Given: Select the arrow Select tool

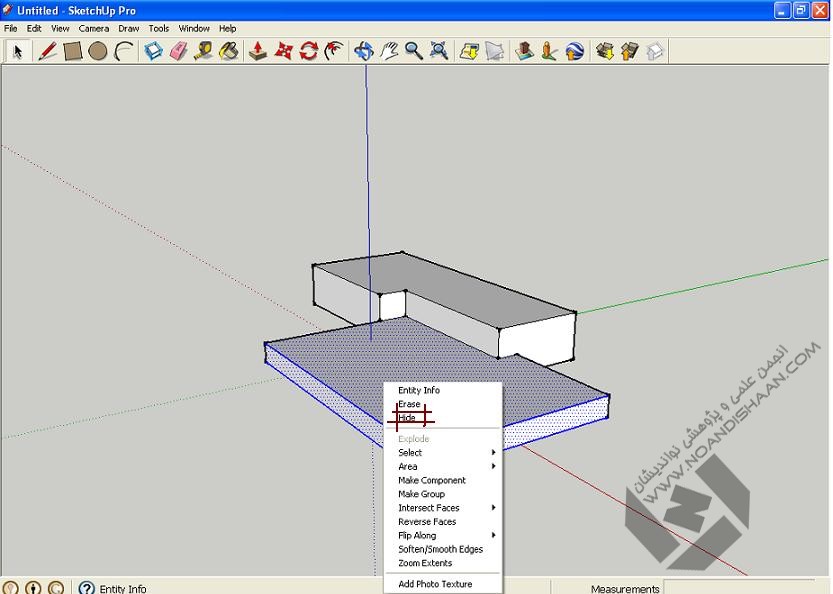Looking at the screenshot, I should click(17, 51).
